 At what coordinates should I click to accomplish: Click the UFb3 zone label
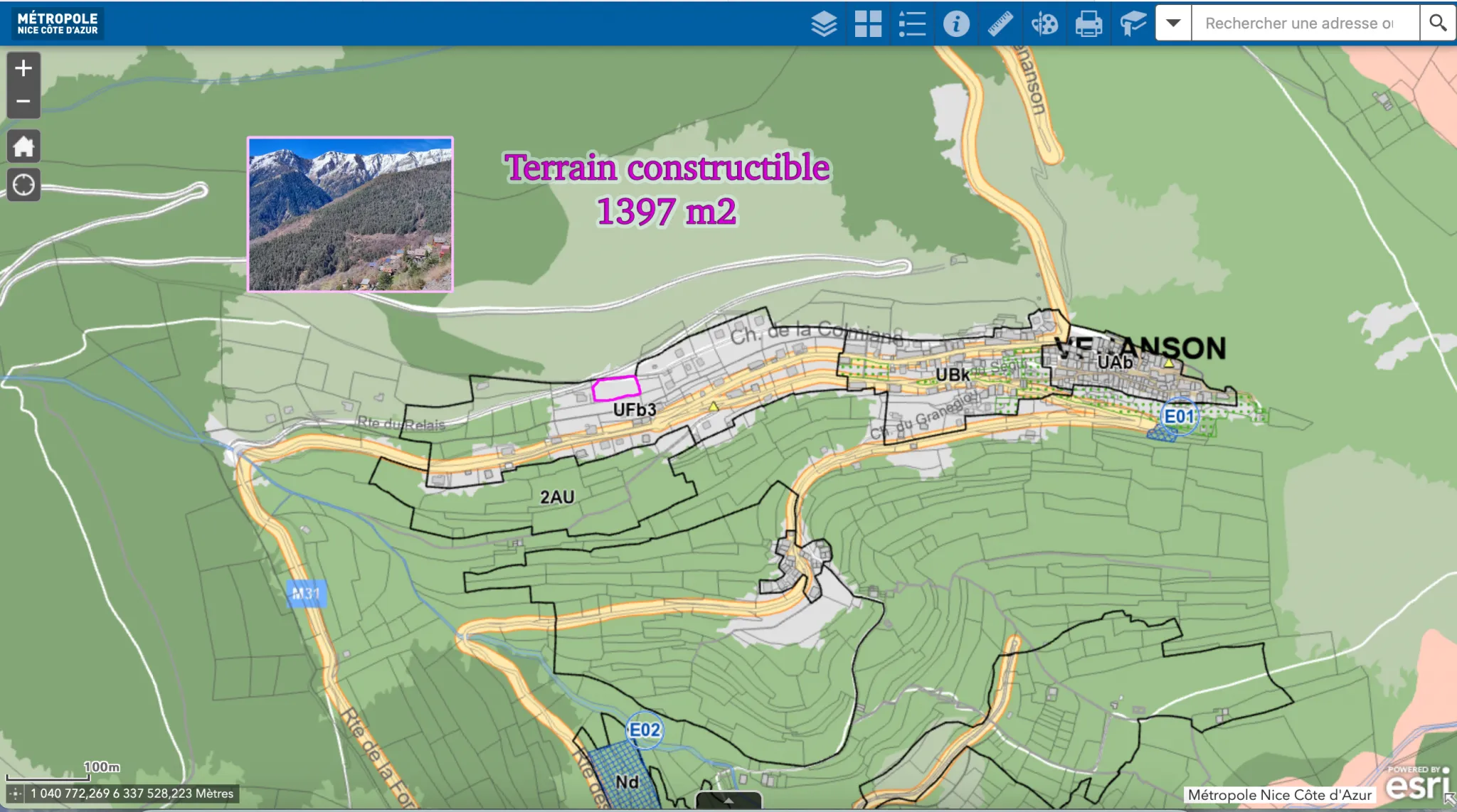pyautogui.click(x=635, y=410)
